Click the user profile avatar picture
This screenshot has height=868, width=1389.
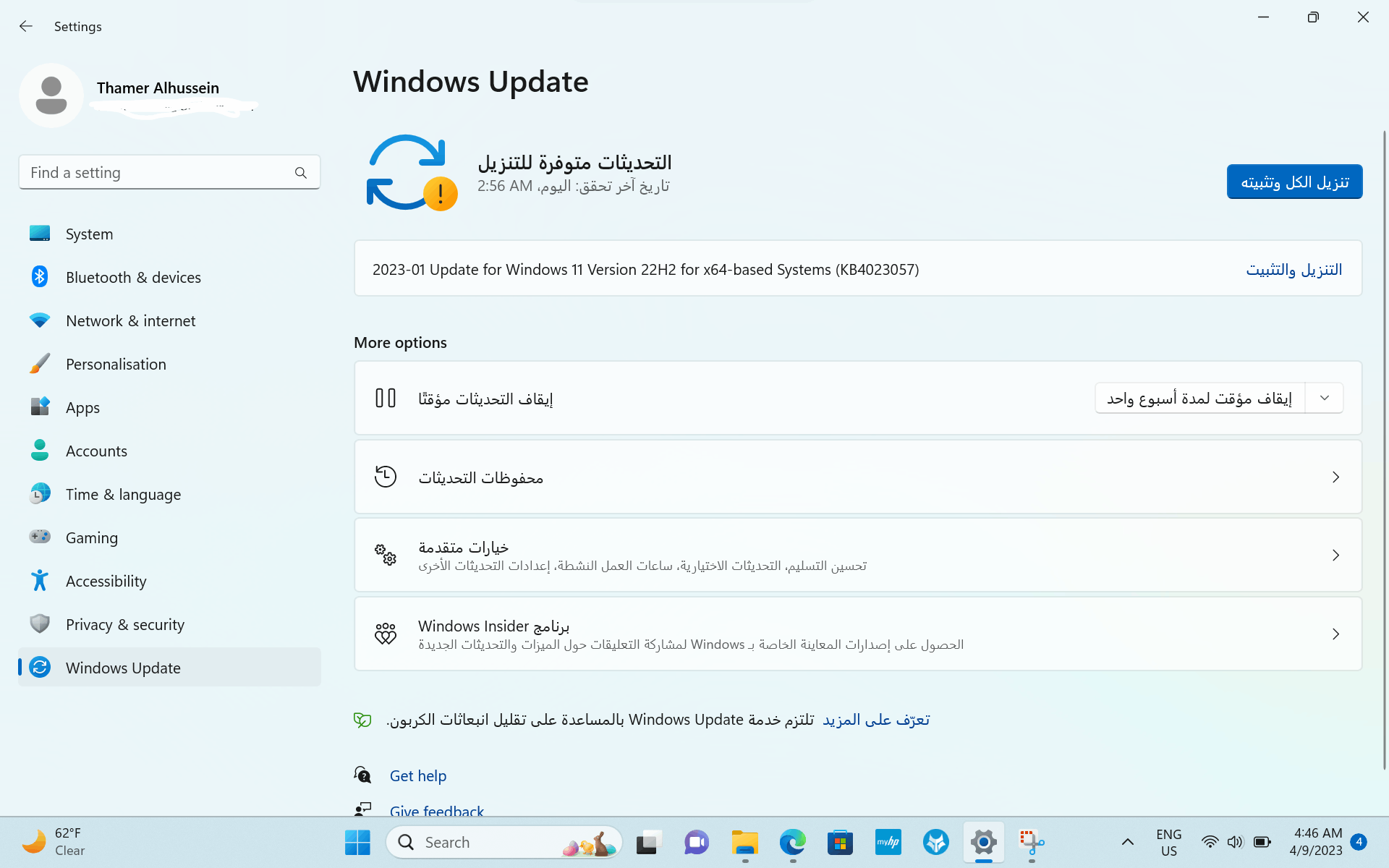pyautogui.click(x=51, y=95)
